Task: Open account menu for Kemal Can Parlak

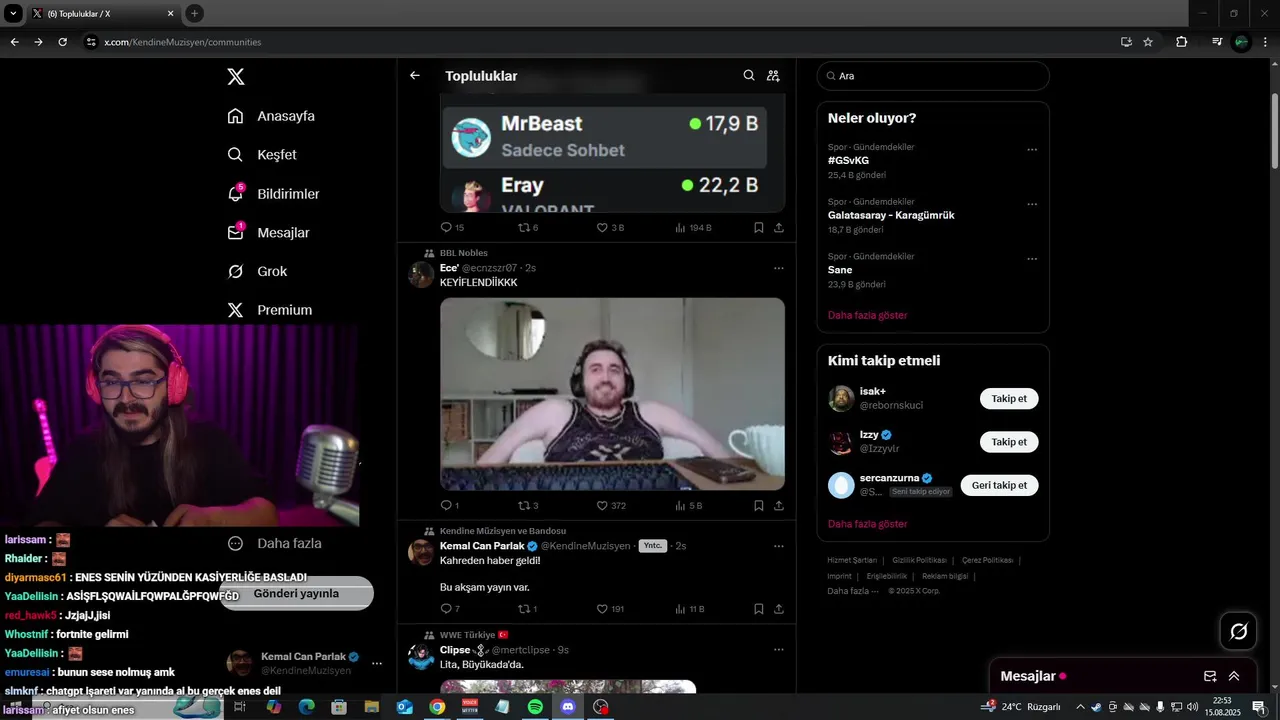Action: [x=305, y=663]
